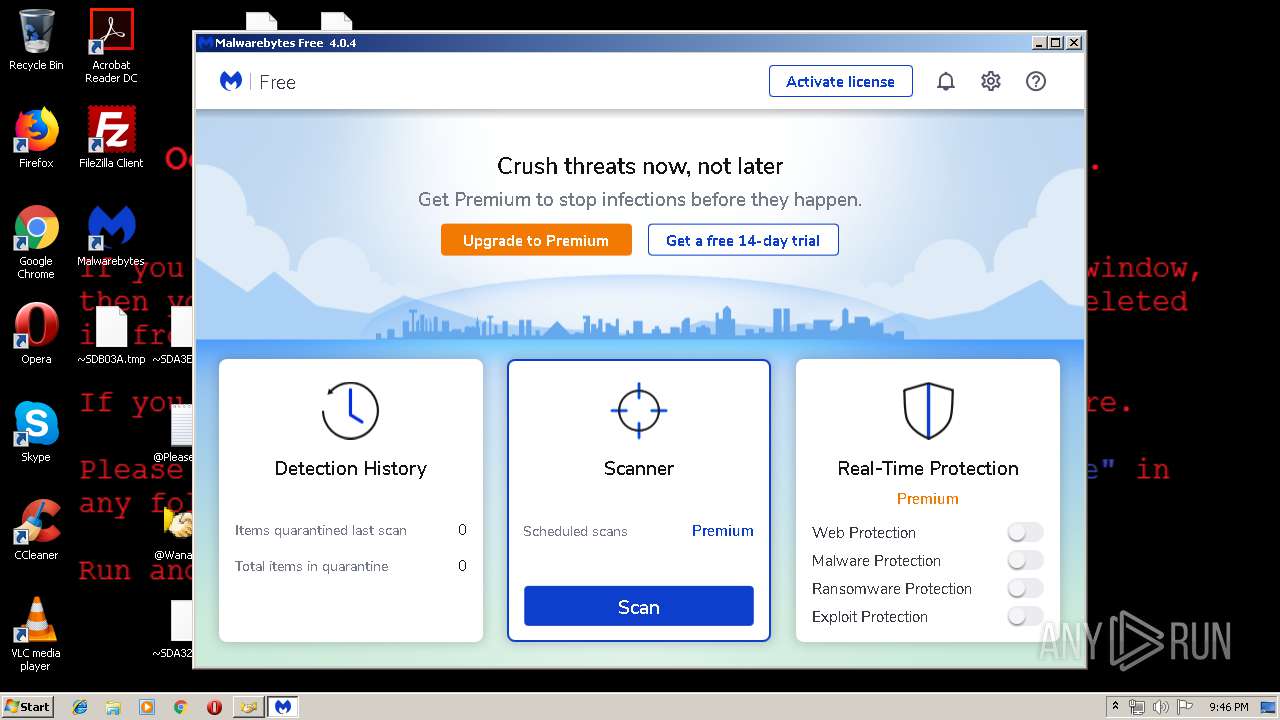Open CCleaner desktop shortcut
Image resolution: width=1280 pixels, height=720 pixels.
click(36, 530)
